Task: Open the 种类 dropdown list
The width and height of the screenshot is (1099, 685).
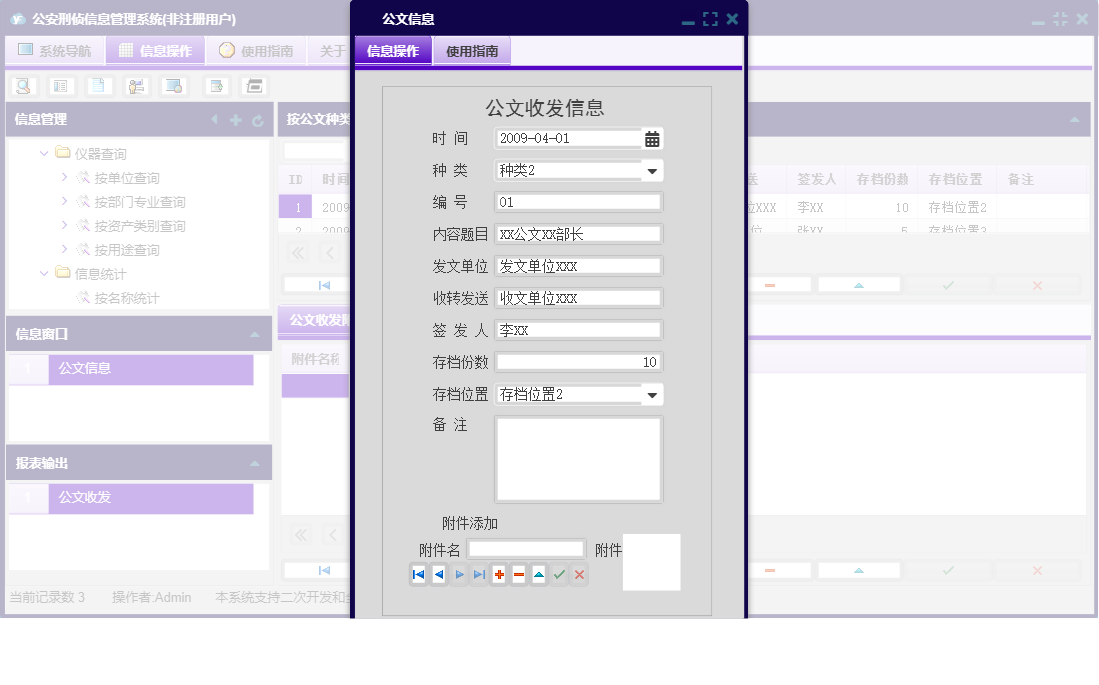Action: pos(654,170)
